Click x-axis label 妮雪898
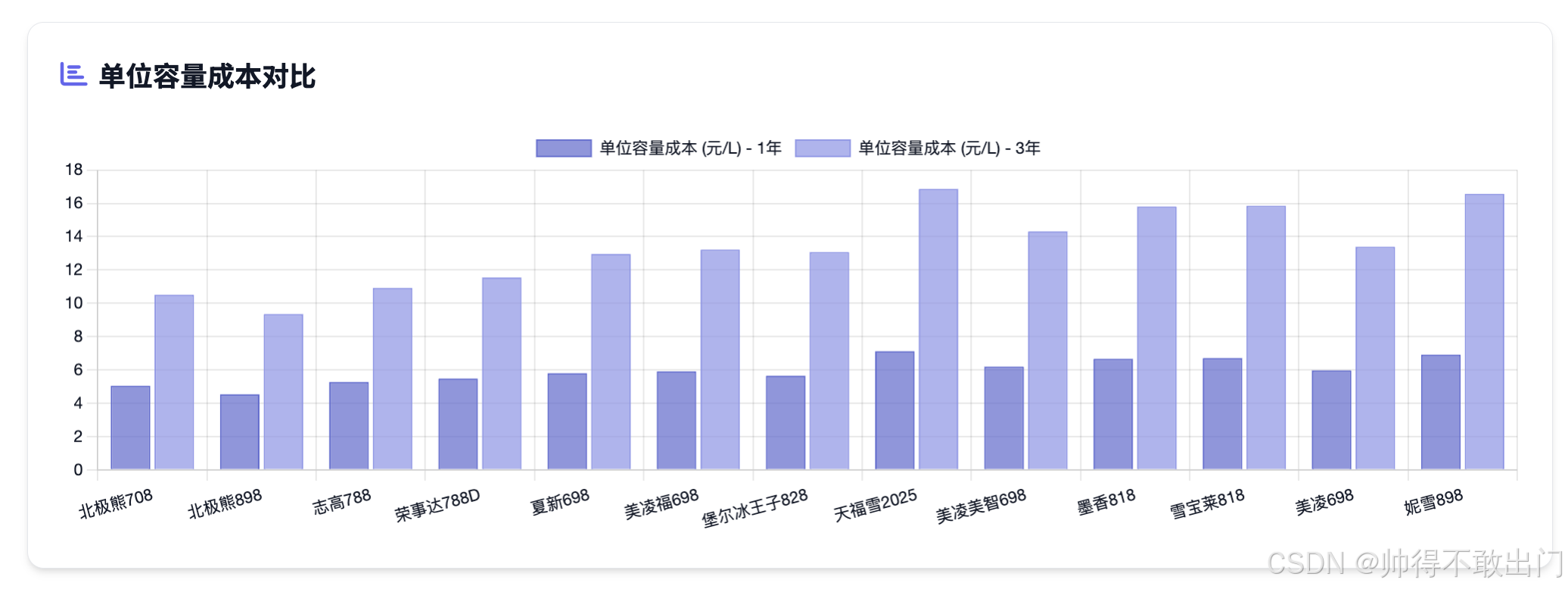Screen dimensions: 1568x589 1433,501
